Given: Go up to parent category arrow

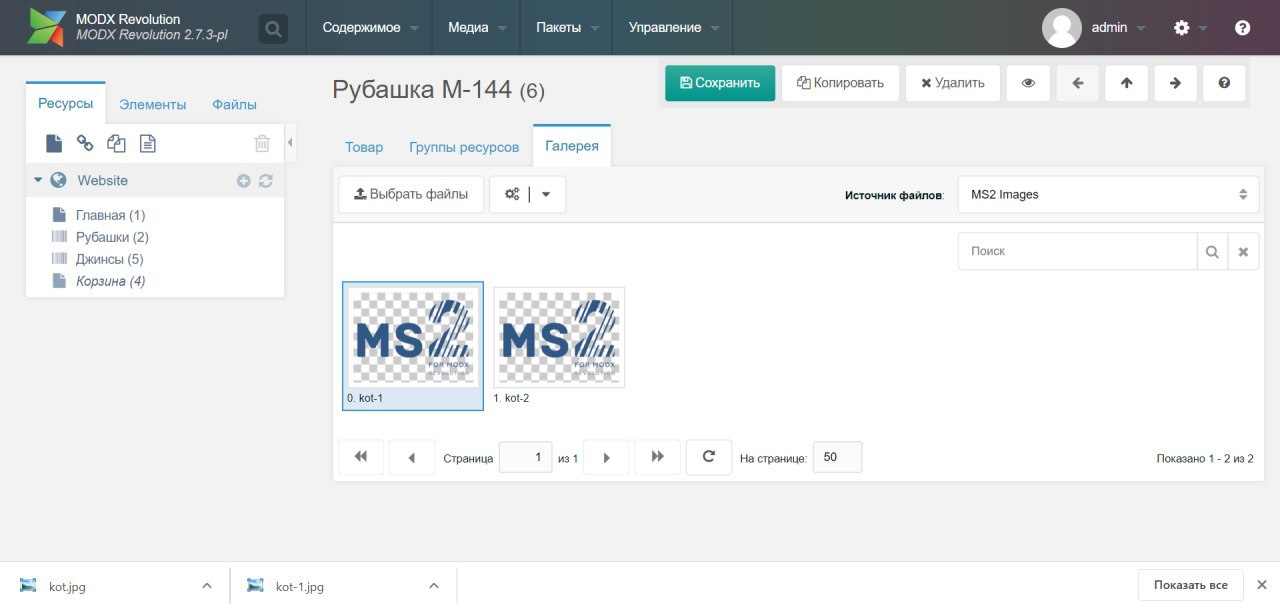Looking at the screenshot, I should pos(1127,83).
